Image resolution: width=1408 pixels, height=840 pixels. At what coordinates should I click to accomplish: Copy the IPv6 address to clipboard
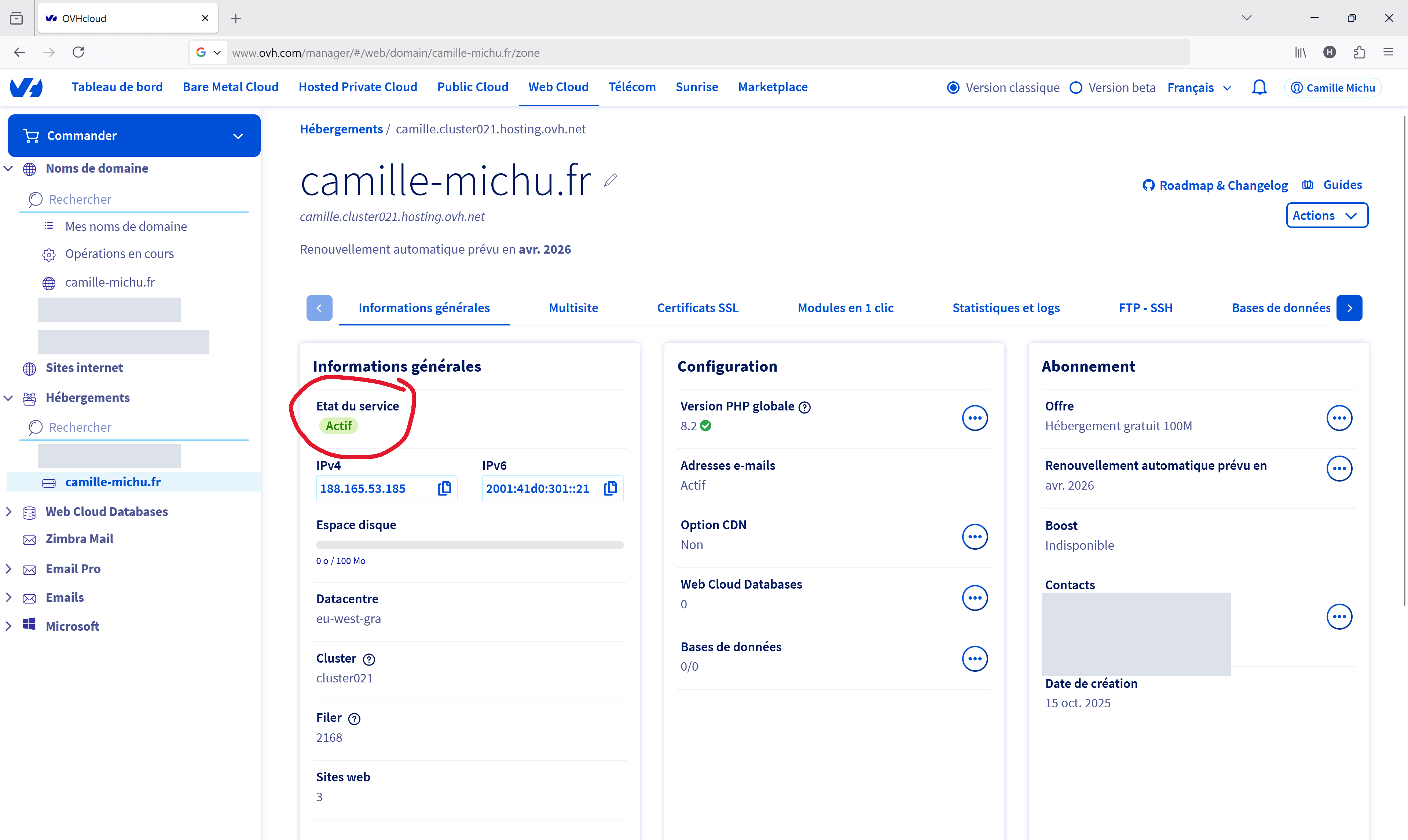click(610, 488)
